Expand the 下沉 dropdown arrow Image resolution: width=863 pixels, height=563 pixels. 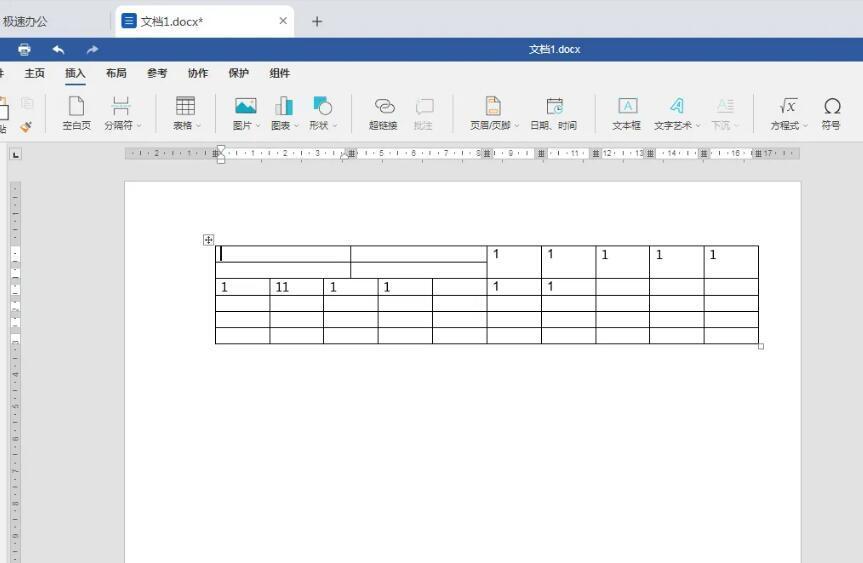(x=736, y=125)
